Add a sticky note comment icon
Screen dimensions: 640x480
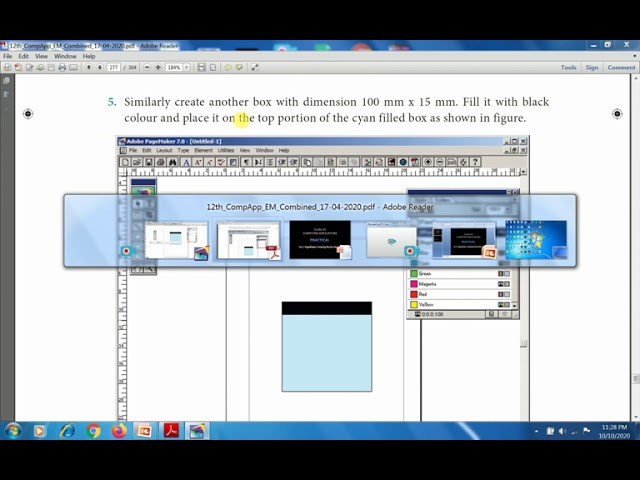228,67
